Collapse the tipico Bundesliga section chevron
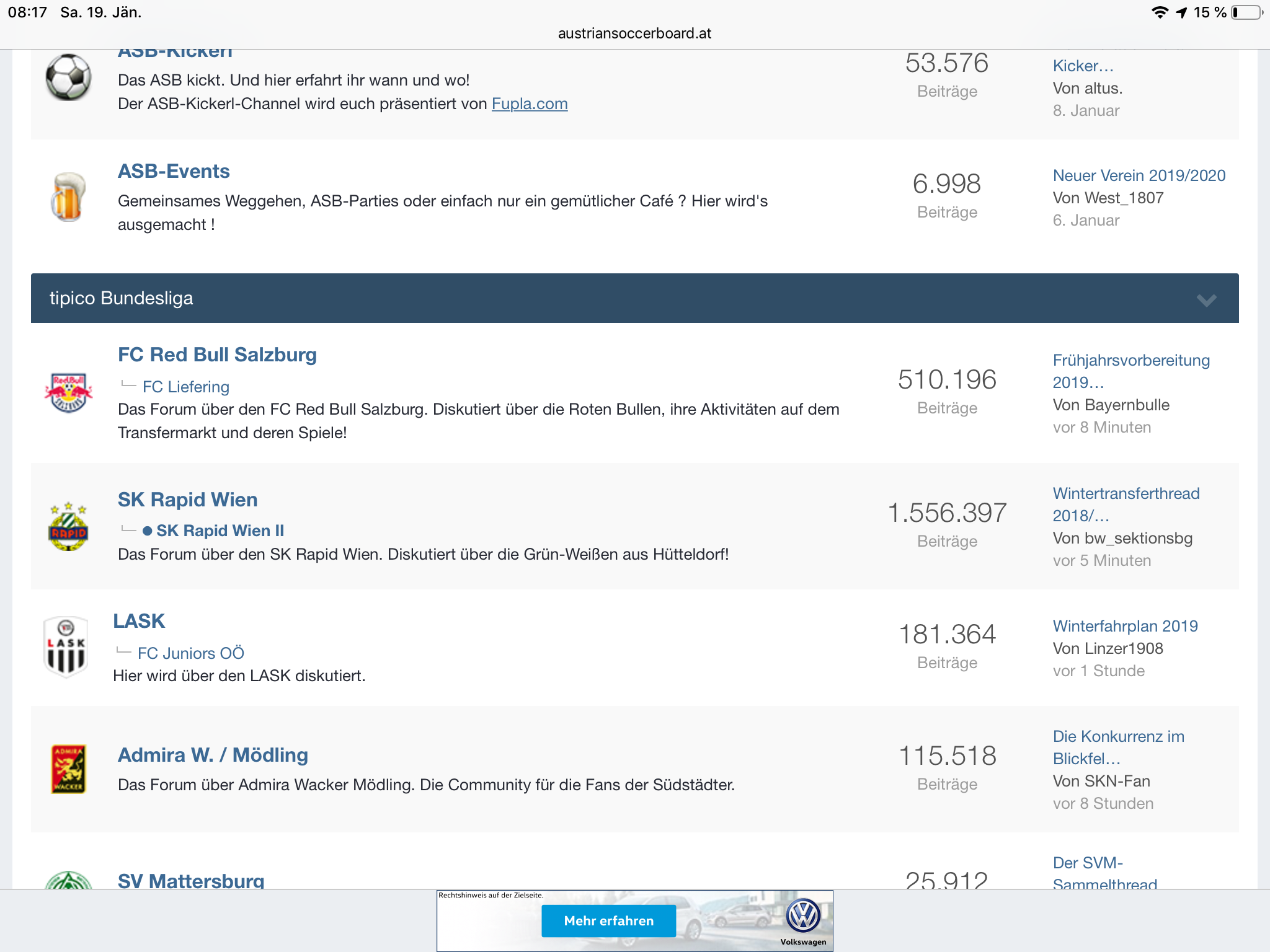The image size is (1270, 952). 1206,300
